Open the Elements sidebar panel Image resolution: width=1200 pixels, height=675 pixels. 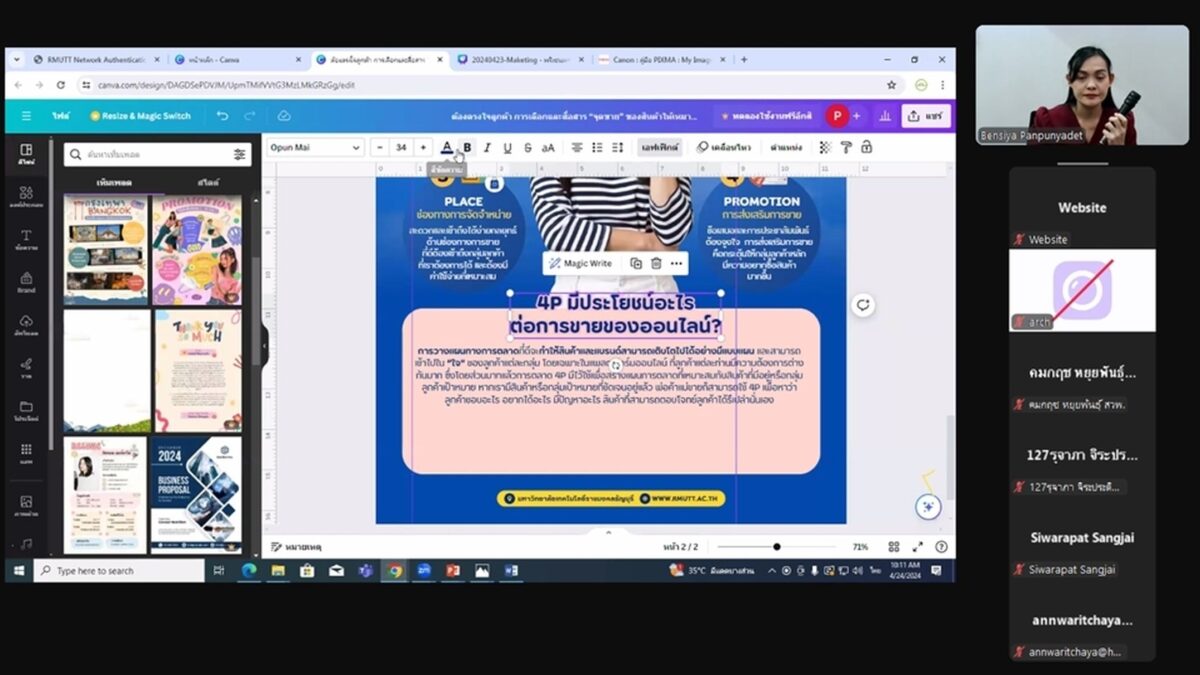coord(26,196)
